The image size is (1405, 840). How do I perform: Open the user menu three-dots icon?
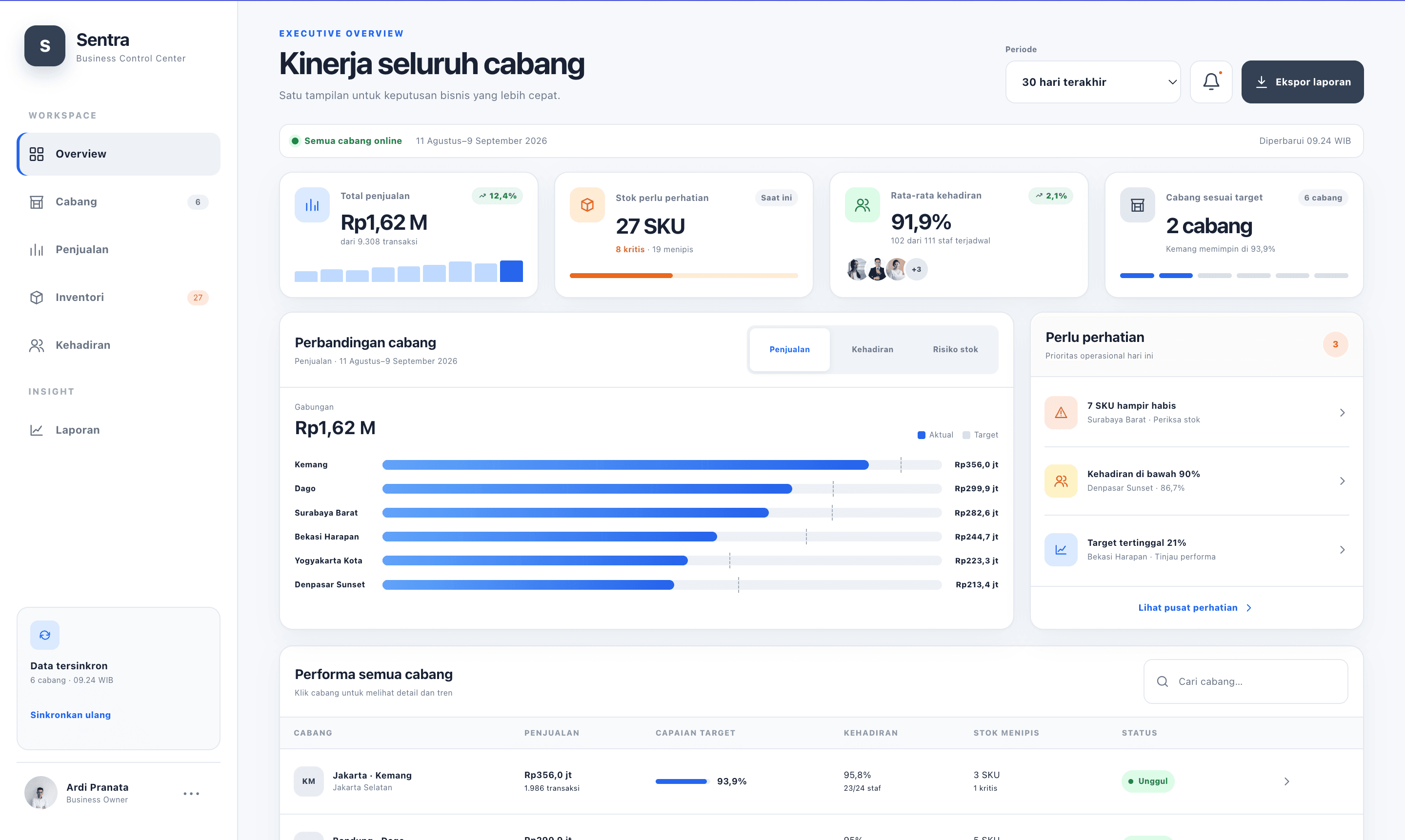click(x=191, y=794)
